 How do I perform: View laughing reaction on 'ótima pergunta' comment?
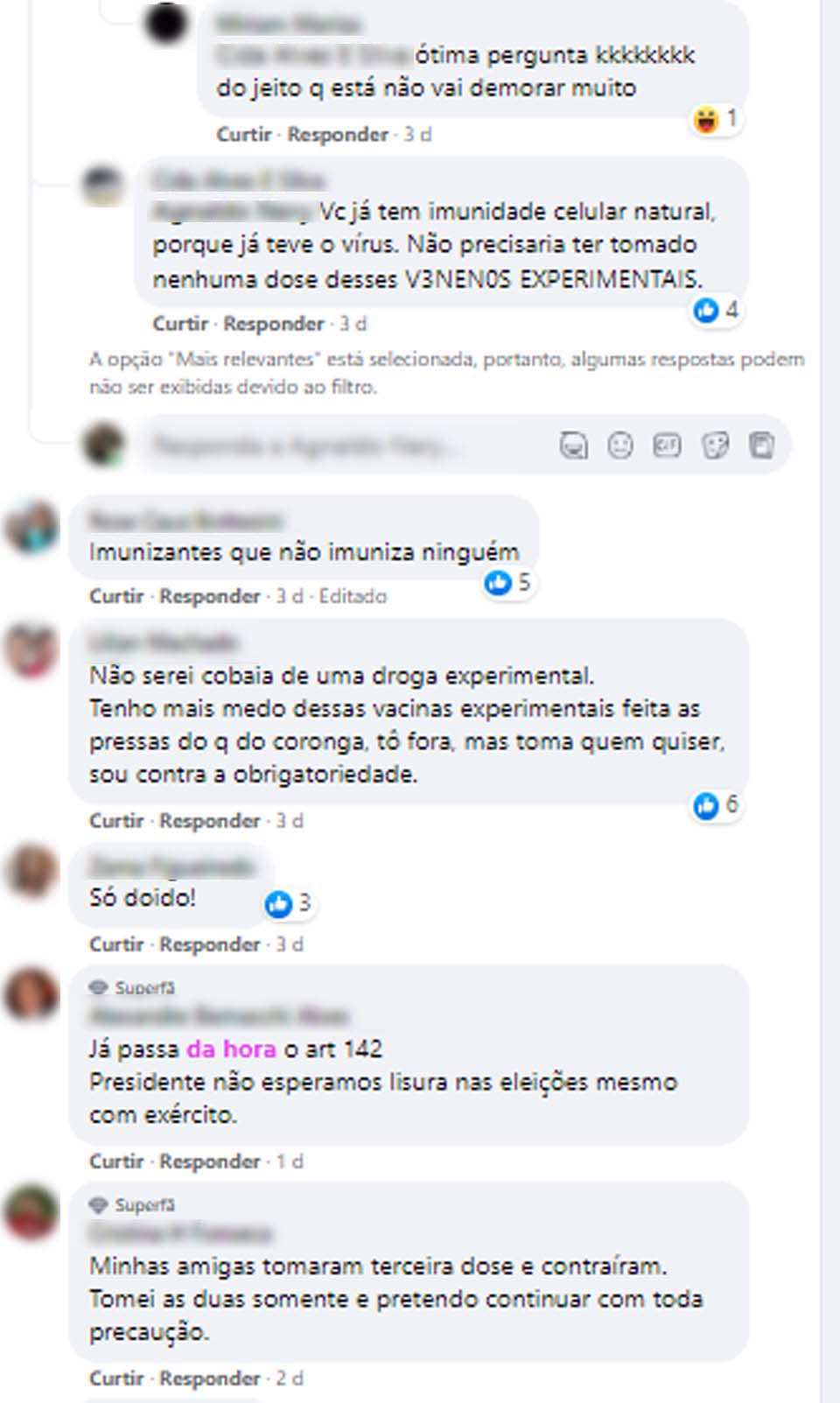coord(716,119)
